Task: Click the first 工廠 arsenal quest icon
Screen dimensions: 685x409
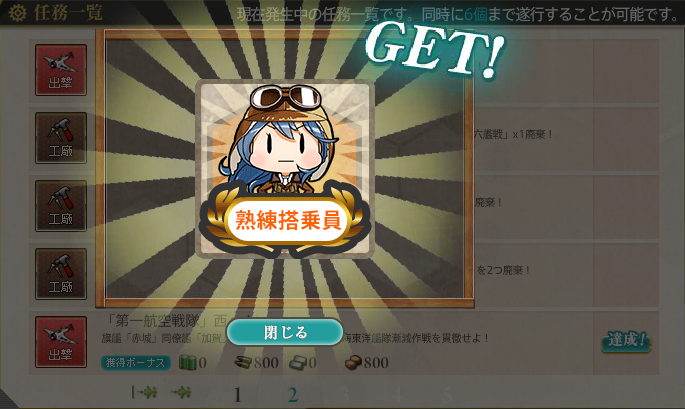Action: (61, 138)
